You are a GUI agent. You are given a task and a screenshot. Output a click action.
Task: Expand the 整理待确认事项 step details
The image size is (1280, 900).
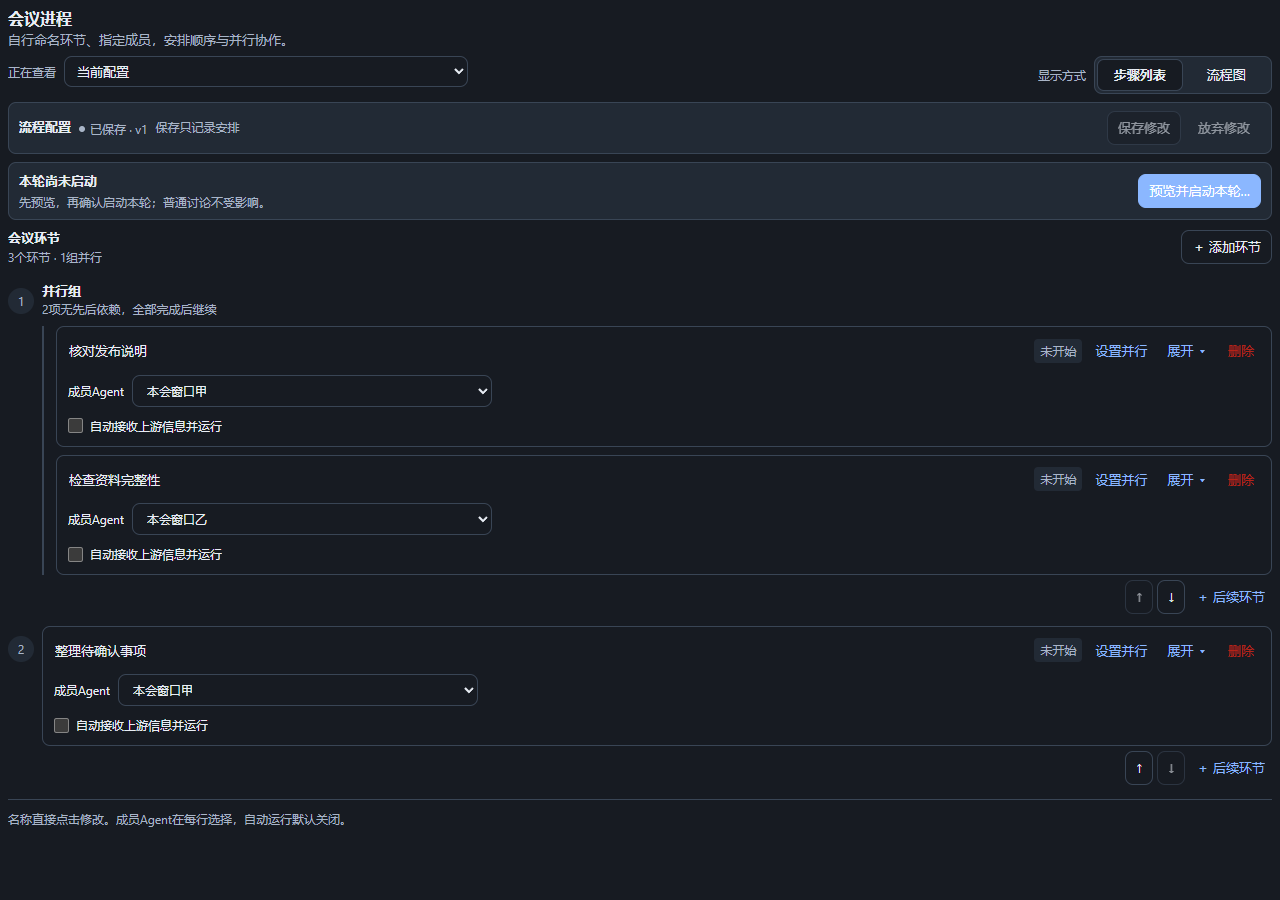click(1187, 650)
